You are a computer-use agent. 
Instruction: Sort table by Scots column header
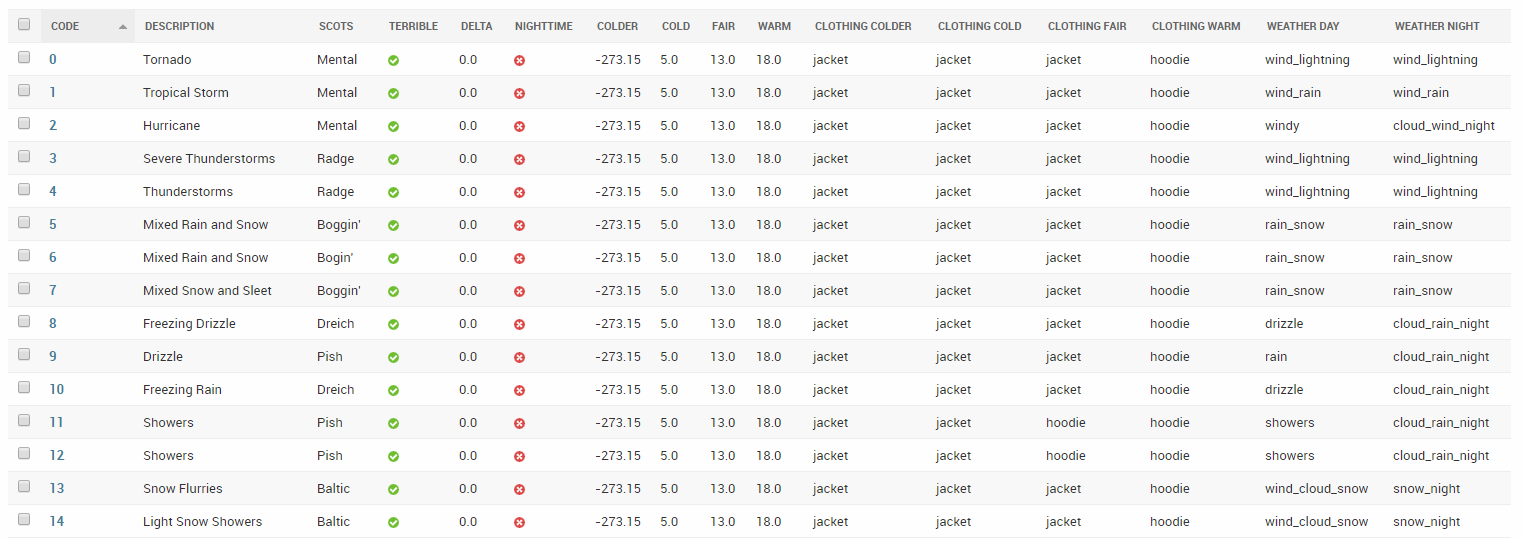click(x=336, y=26)
